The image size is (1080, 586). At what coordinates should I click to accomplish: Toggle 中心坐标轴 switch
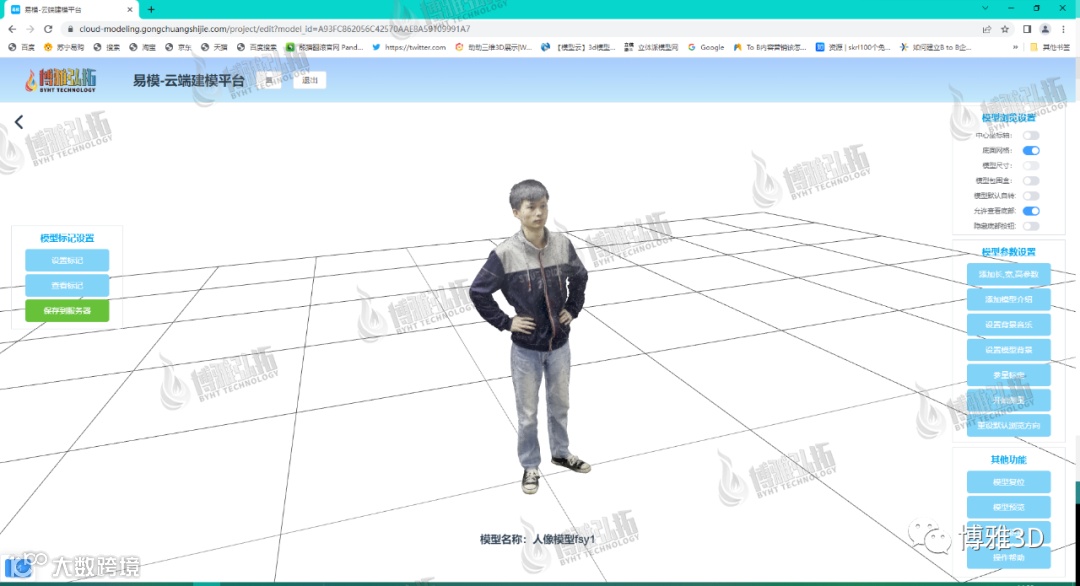(x=1030, y=136)
